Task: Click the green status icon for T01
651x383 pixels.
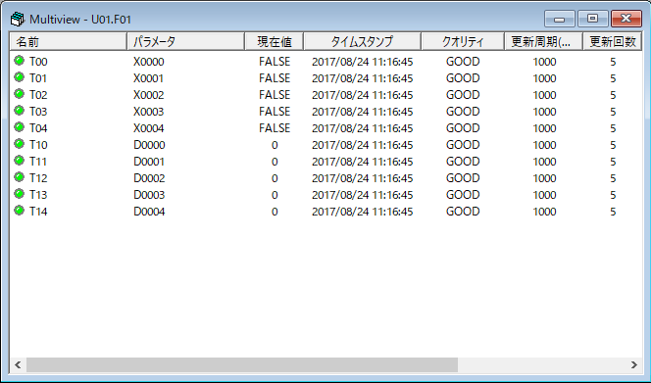Action: [19, 77]
